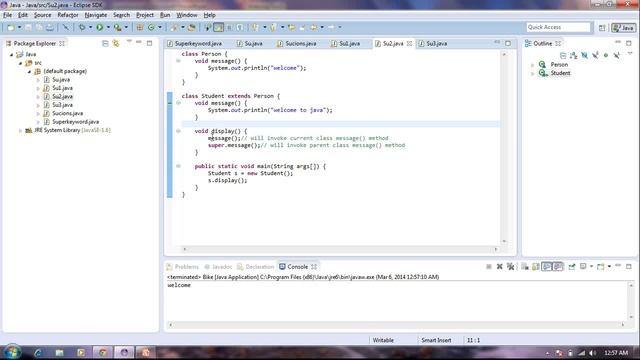The image size is (640, 360).
Task: Click the New Java Package icon
Action: (140, 27)
